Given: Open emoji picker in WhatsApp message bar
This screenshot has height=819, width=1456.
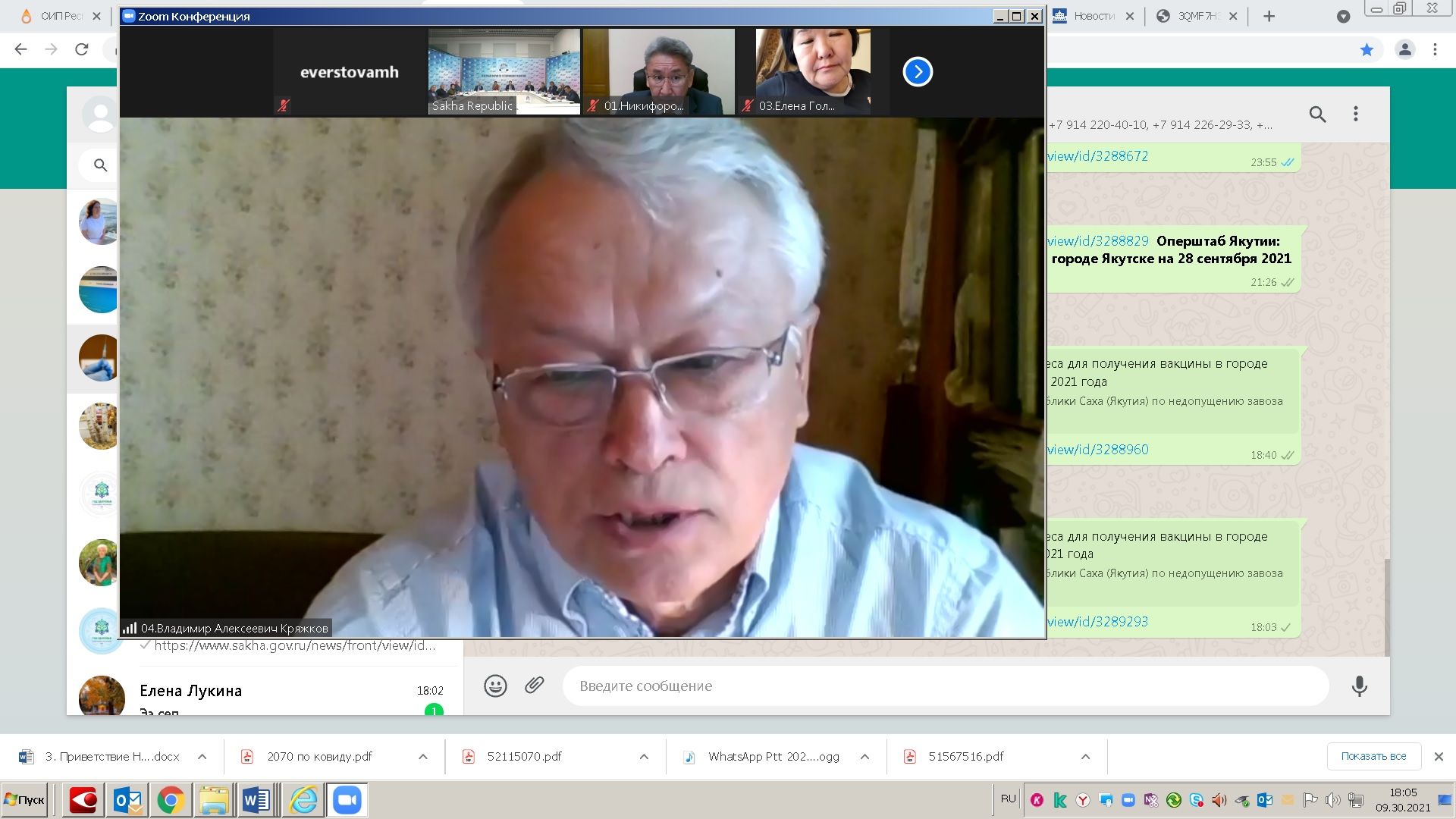Looking at the screenshot, I should point(495,686).
